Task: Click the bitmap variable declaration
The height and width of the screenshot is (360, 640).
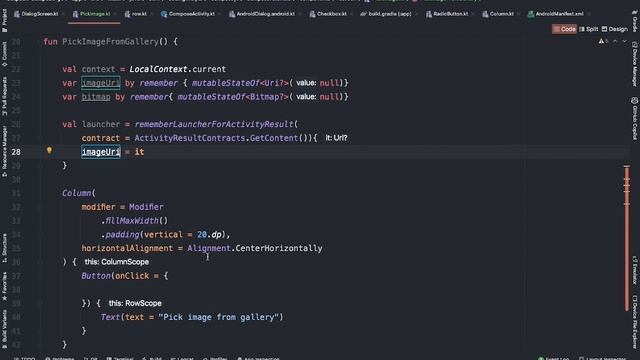Action: [96, 97]
